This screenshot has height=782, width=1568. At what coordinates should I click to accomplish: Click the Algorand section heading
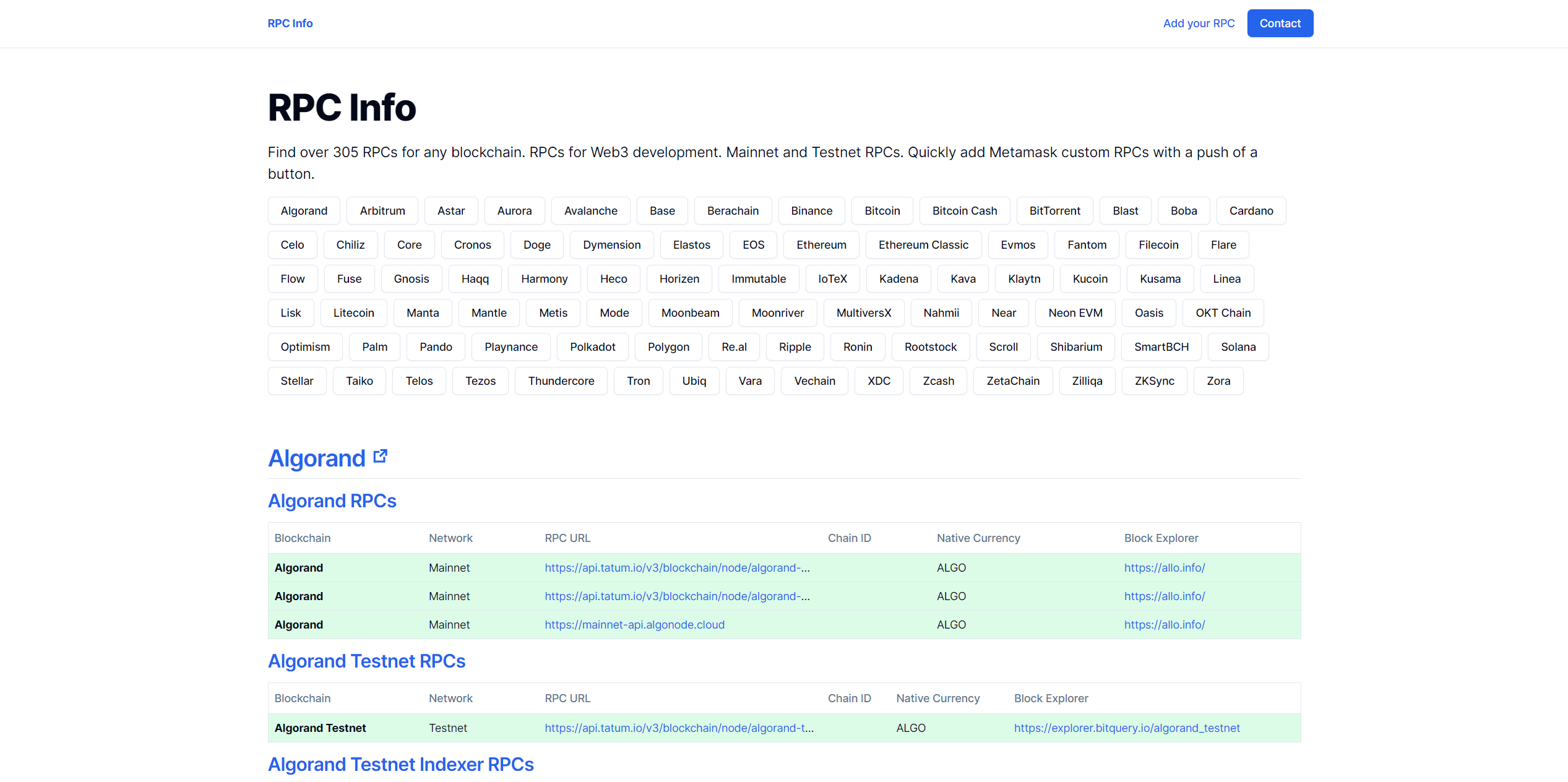pyautogui.click(x=317, y=458)
